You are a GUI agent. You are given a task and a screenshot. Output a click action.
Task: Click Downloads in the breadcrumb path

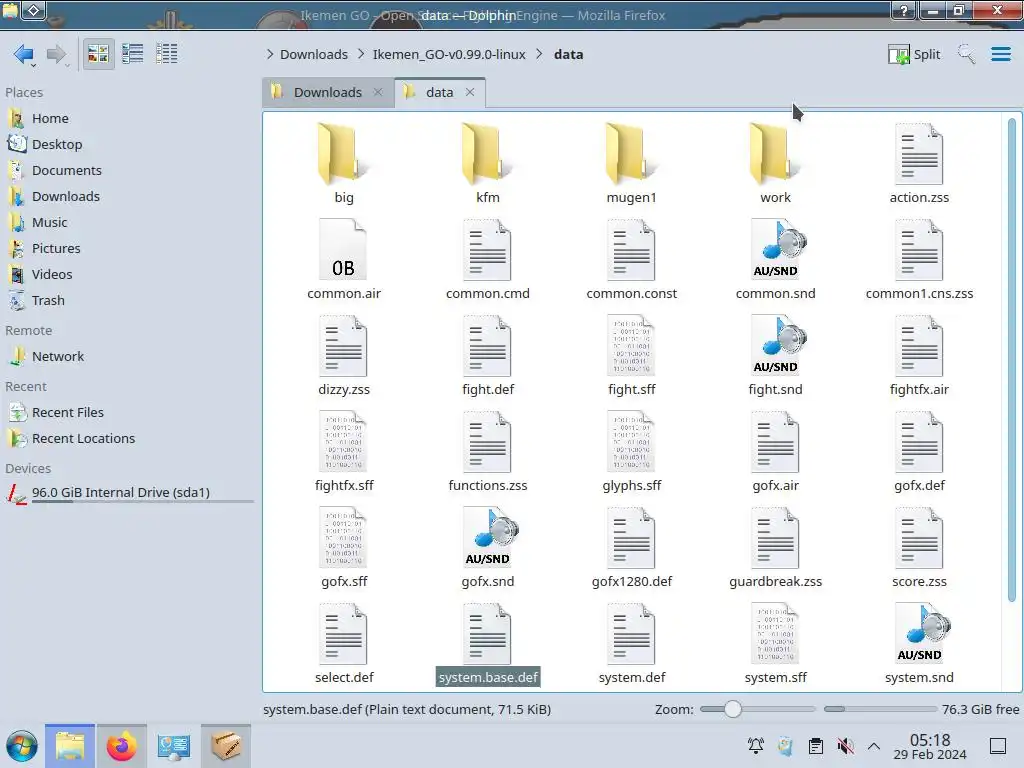(x=313, y=54)
